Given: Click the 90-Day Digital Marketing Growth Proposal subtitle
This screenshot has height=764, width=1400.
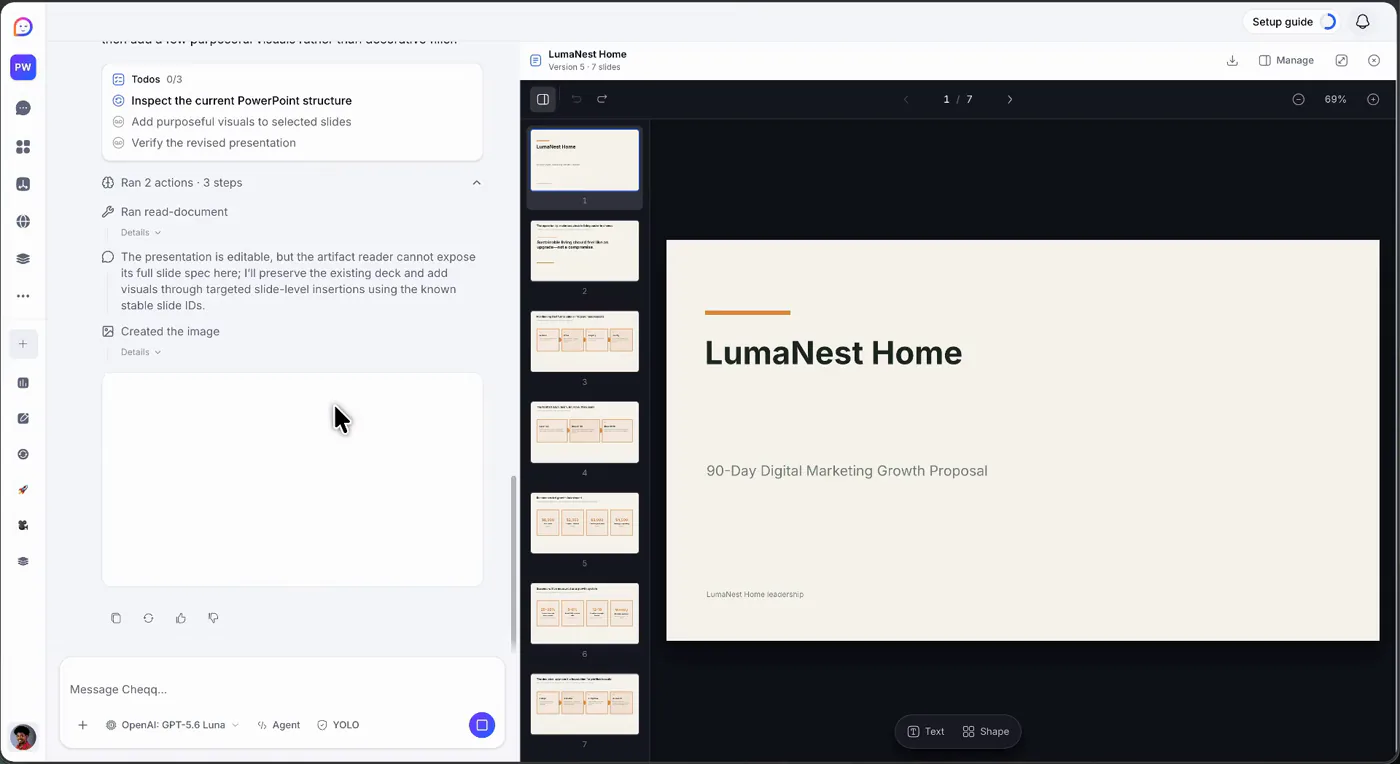Looking at the screenshot, I should [847, 471].
